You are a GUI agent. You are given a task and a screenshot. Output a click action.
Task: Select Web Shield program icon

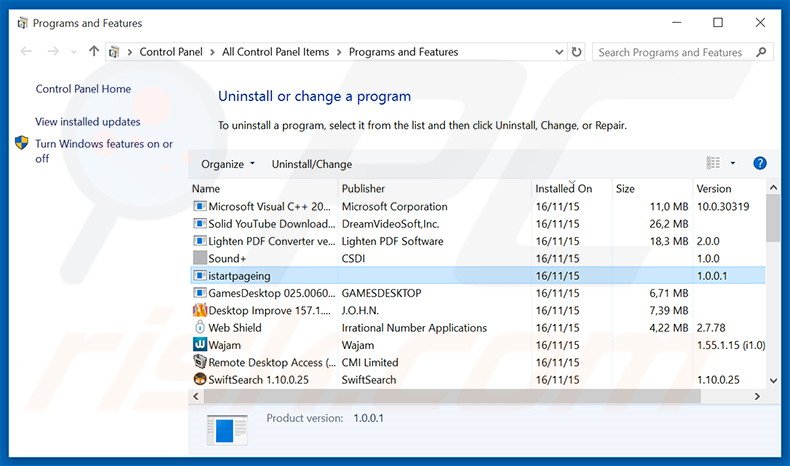tap(200, 327)
